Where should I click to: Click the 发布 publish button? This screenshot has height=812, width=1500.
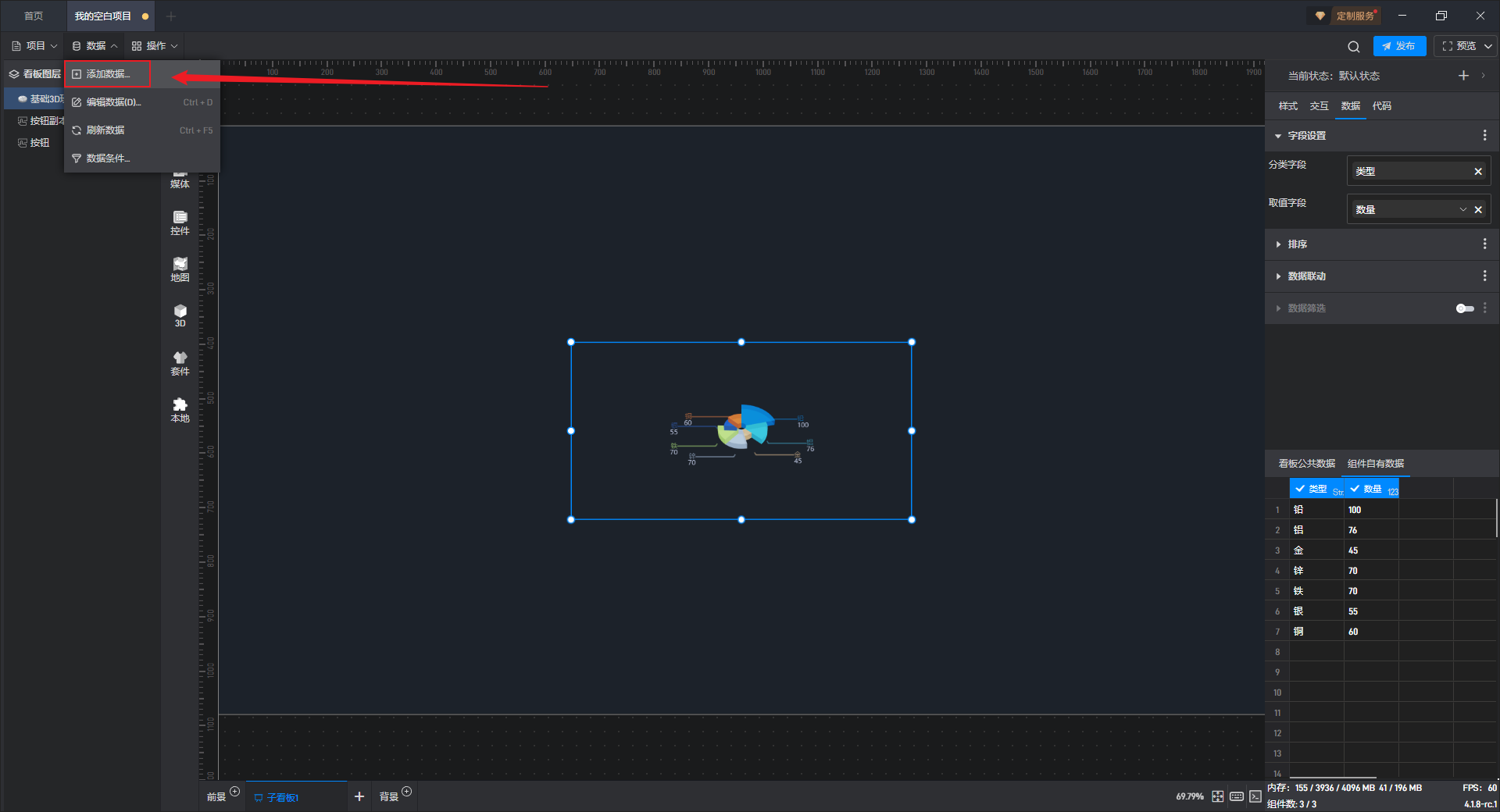1399,46
